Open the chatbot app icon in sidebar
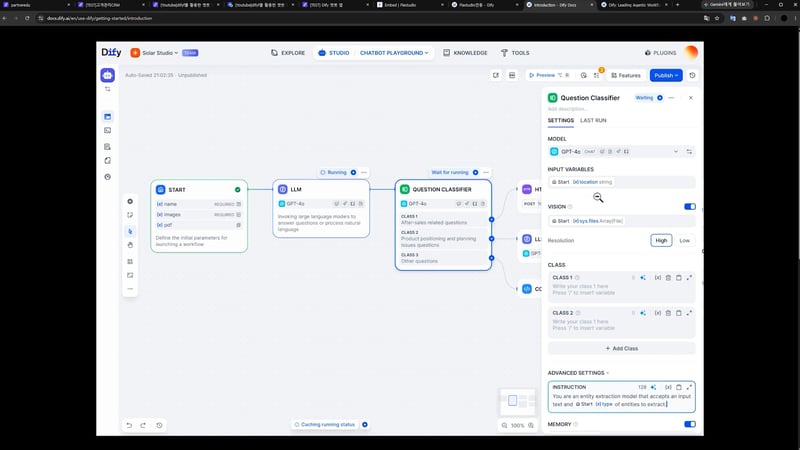Viewport: 800px width, 450px height. pos(108,75)
